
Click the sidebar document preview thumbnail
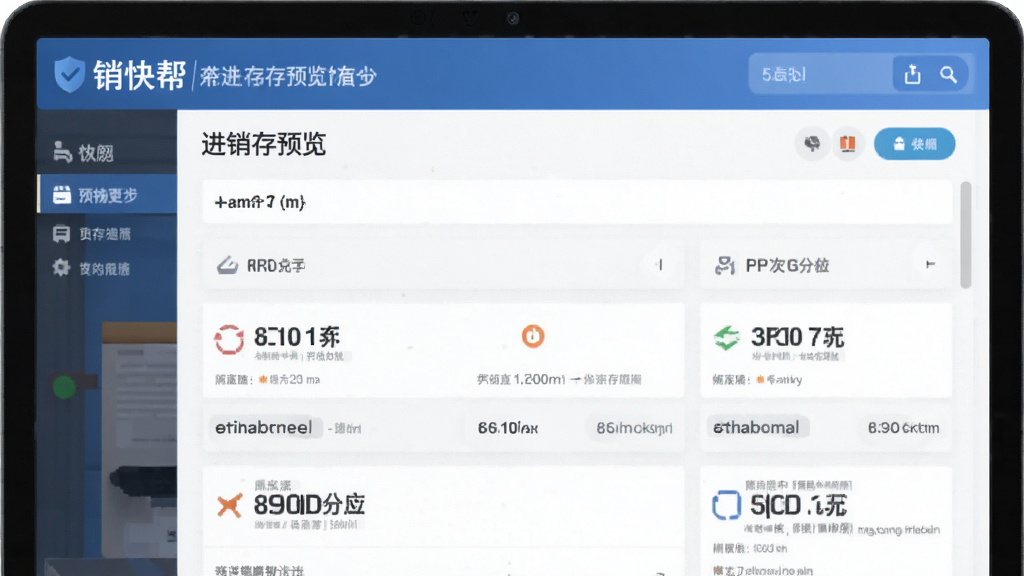[x=139, y=441]
